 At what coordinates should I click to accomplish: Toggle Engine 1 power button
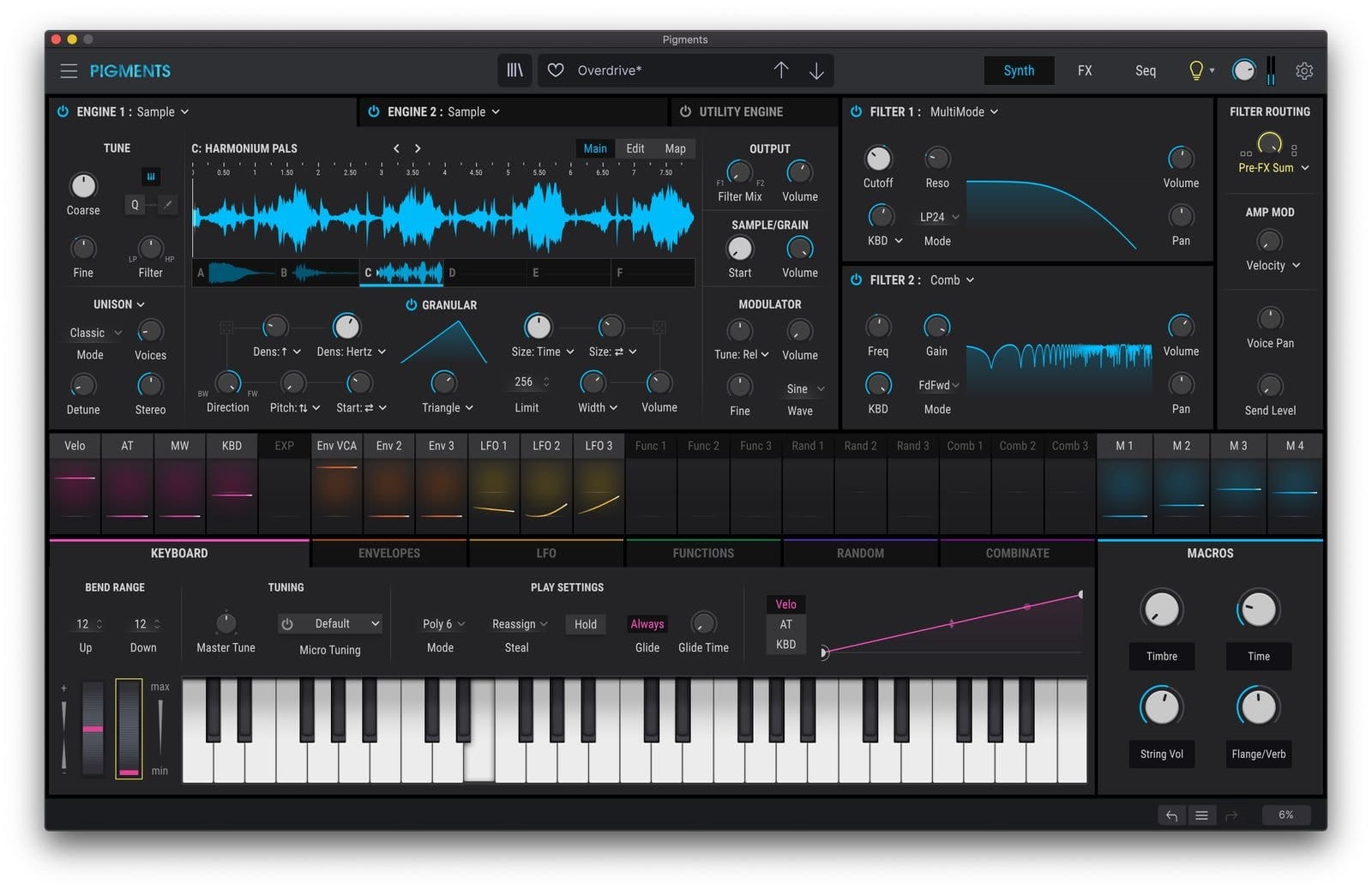tap(63, 111)
